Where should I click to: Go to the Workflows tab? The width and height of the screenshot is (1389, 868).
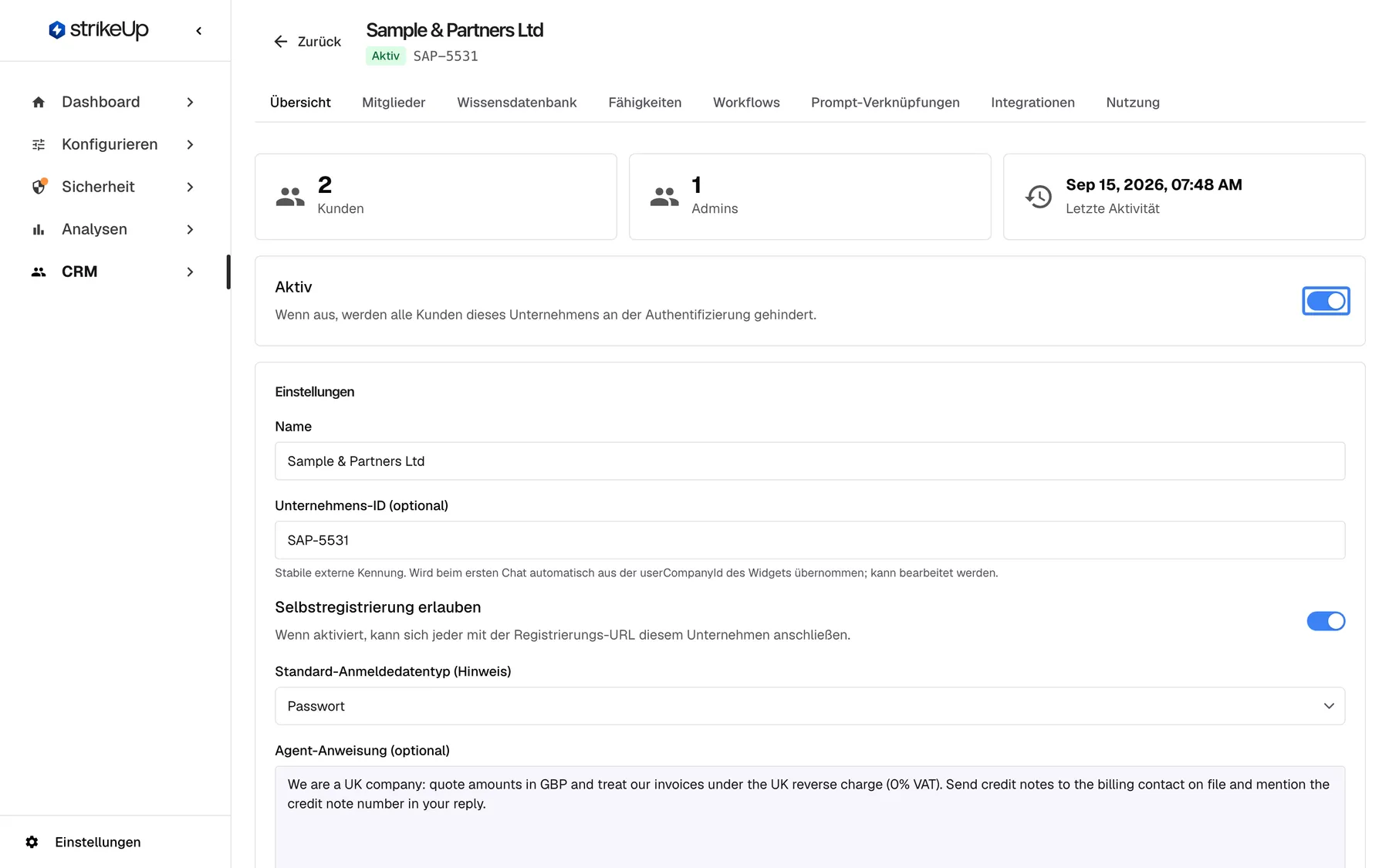tap(746, 103)
